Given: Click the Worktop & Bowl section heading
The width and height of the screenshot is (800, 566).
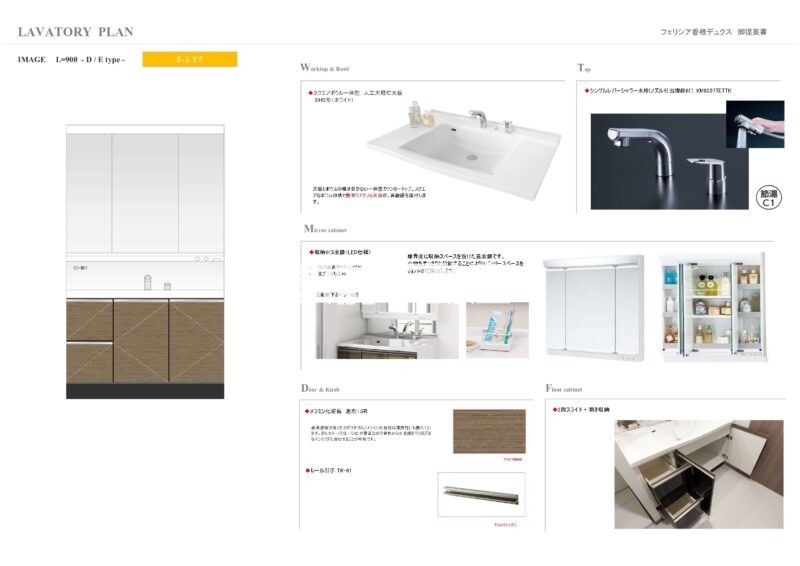Looking at the screenshot, I should point(325,68).
